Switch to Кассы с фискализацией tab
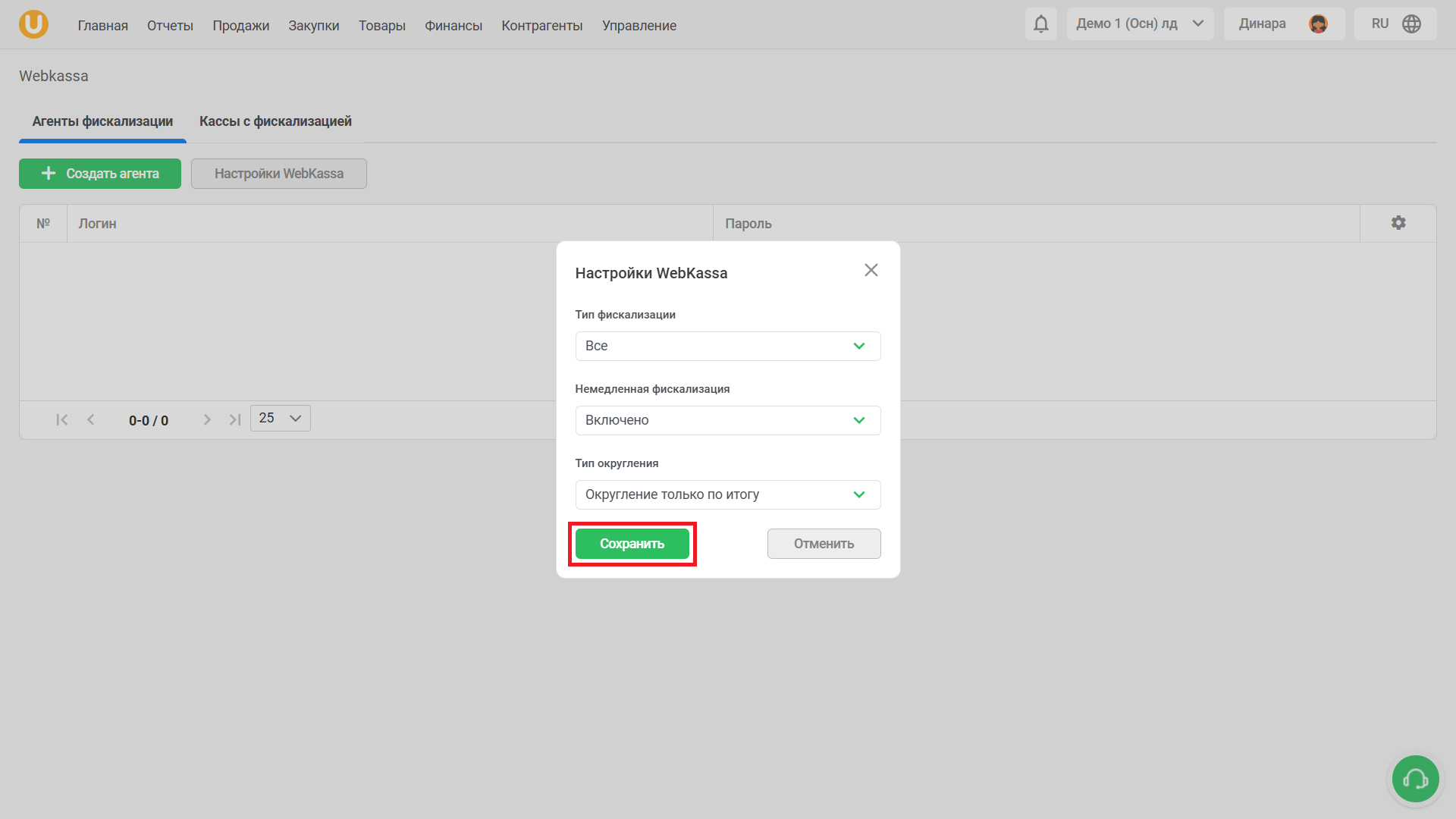Image resolution: width=1456 pixels, height=819 pixels. click(275, 121)
